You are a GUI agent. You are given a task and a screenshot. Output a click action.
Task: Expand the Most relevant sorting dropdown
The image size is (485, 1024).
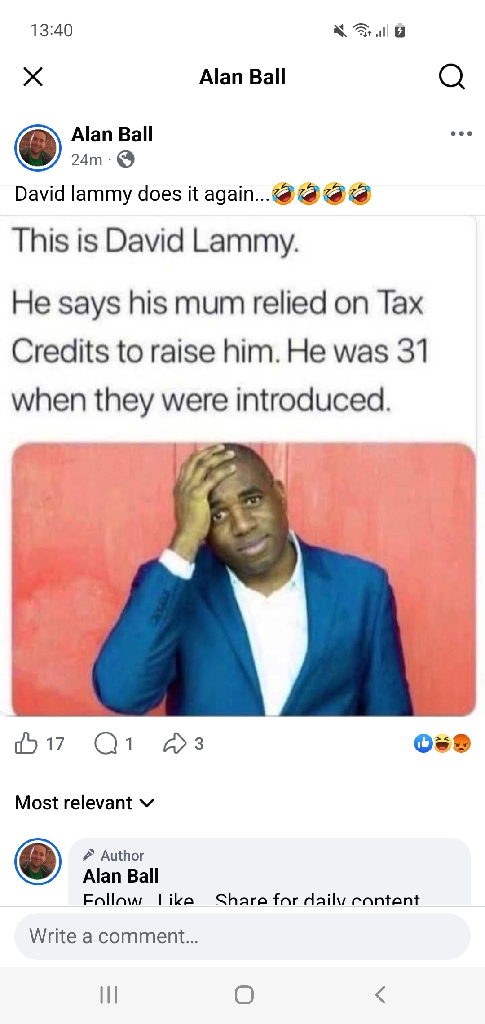85,802
